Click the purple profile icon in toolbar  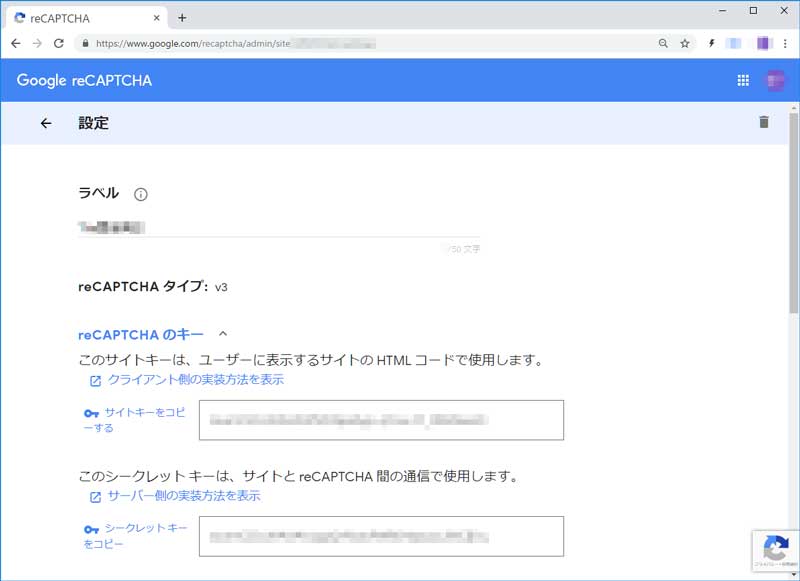tap(764, 43)
